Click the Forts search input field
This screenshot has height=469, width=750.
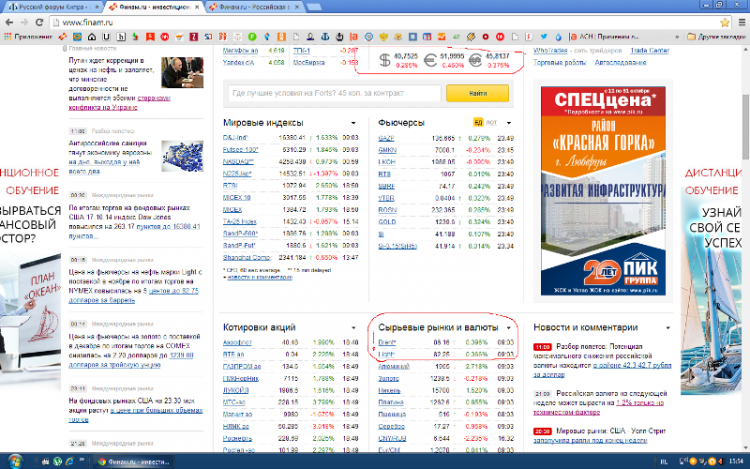pyautogui.click(x=334, y=93)
